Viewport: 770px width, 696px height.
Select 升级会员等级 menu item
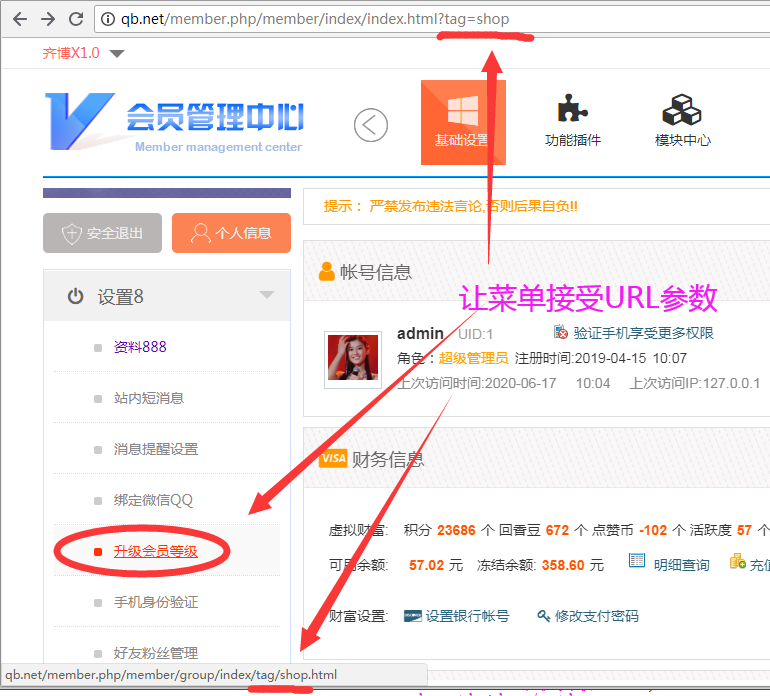tap(155, 551)
